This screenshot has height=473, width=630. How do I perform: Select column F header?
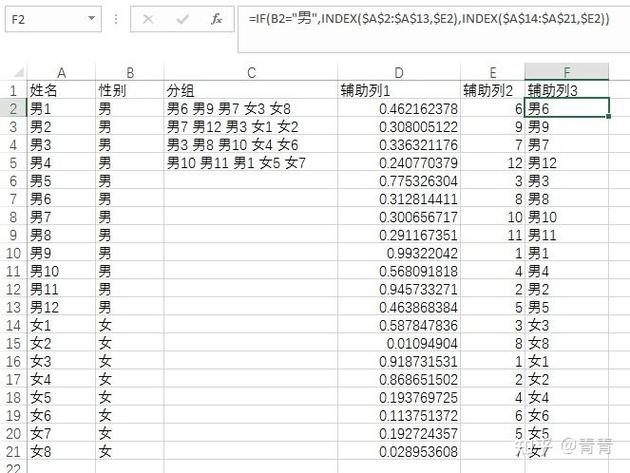click(x=567, y=72)
